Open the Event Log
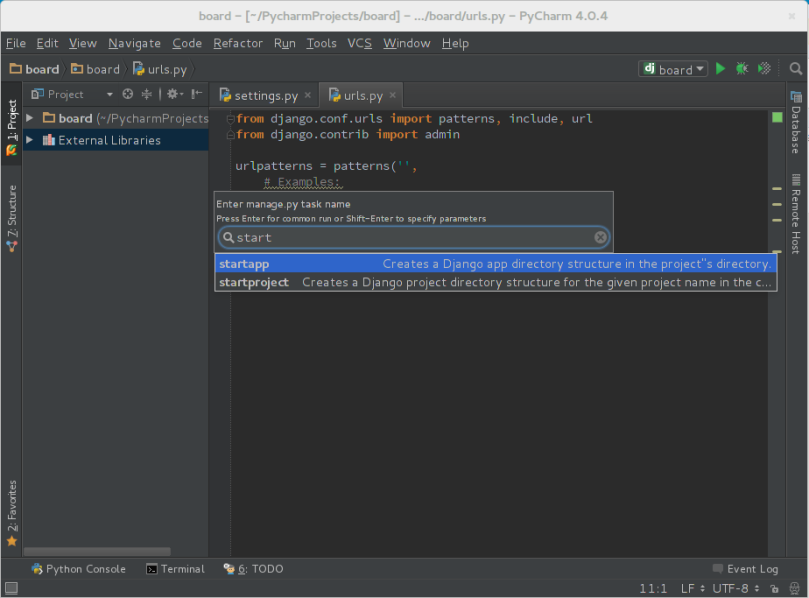Viewport: 809px width, 598px height. (x=745, y=569)
